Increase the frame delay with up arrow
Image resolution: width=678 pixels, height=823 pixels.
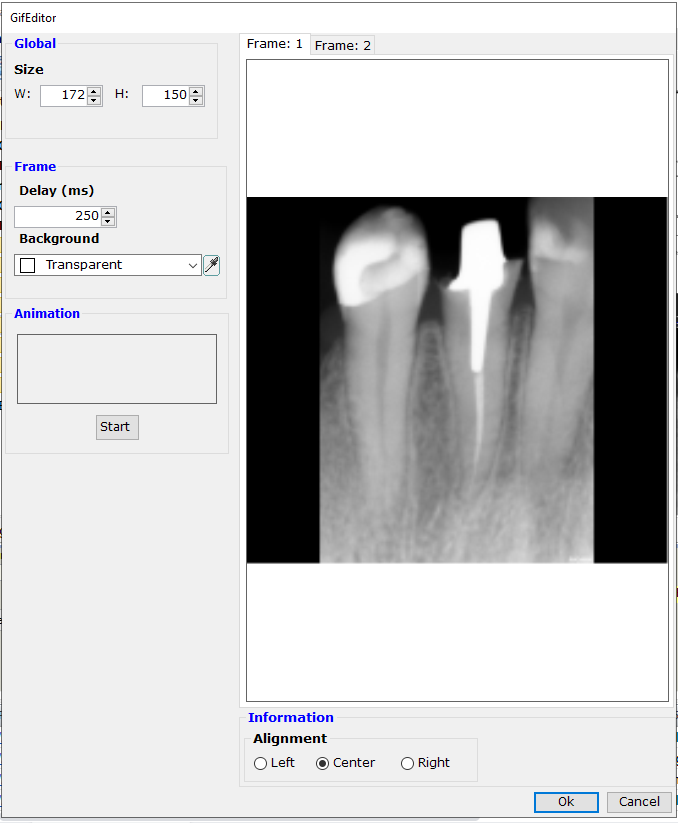[109, 212]
